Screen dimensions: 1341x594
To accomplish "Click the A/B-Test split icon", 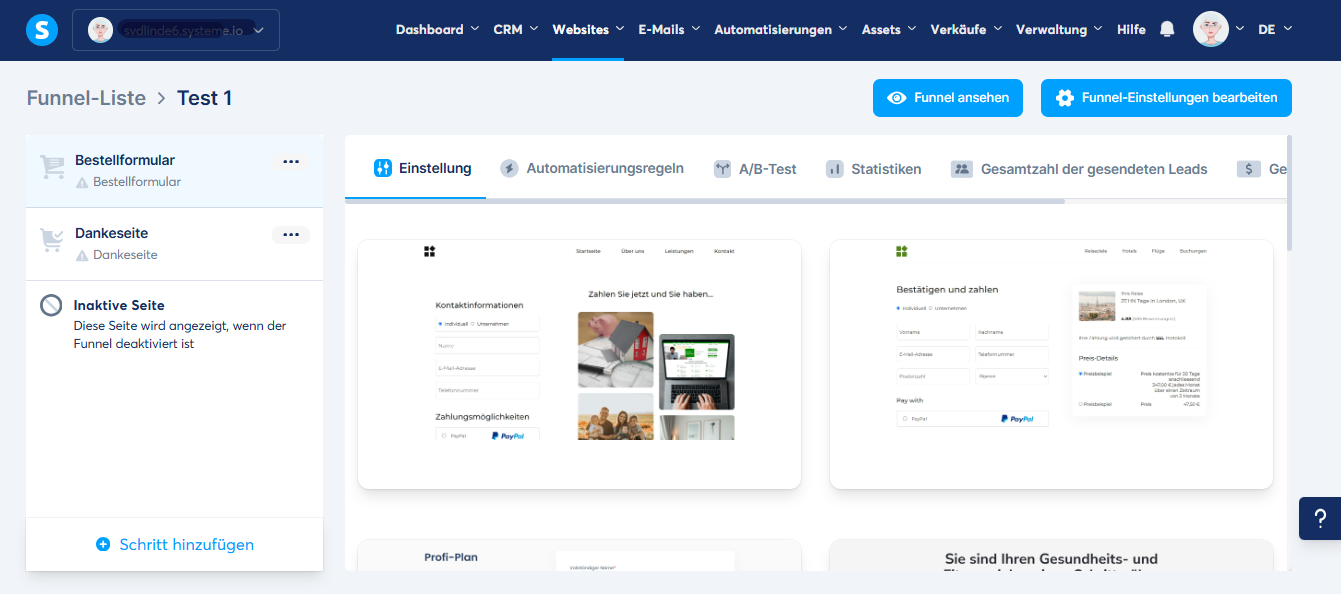I will (x=722, y=169).
